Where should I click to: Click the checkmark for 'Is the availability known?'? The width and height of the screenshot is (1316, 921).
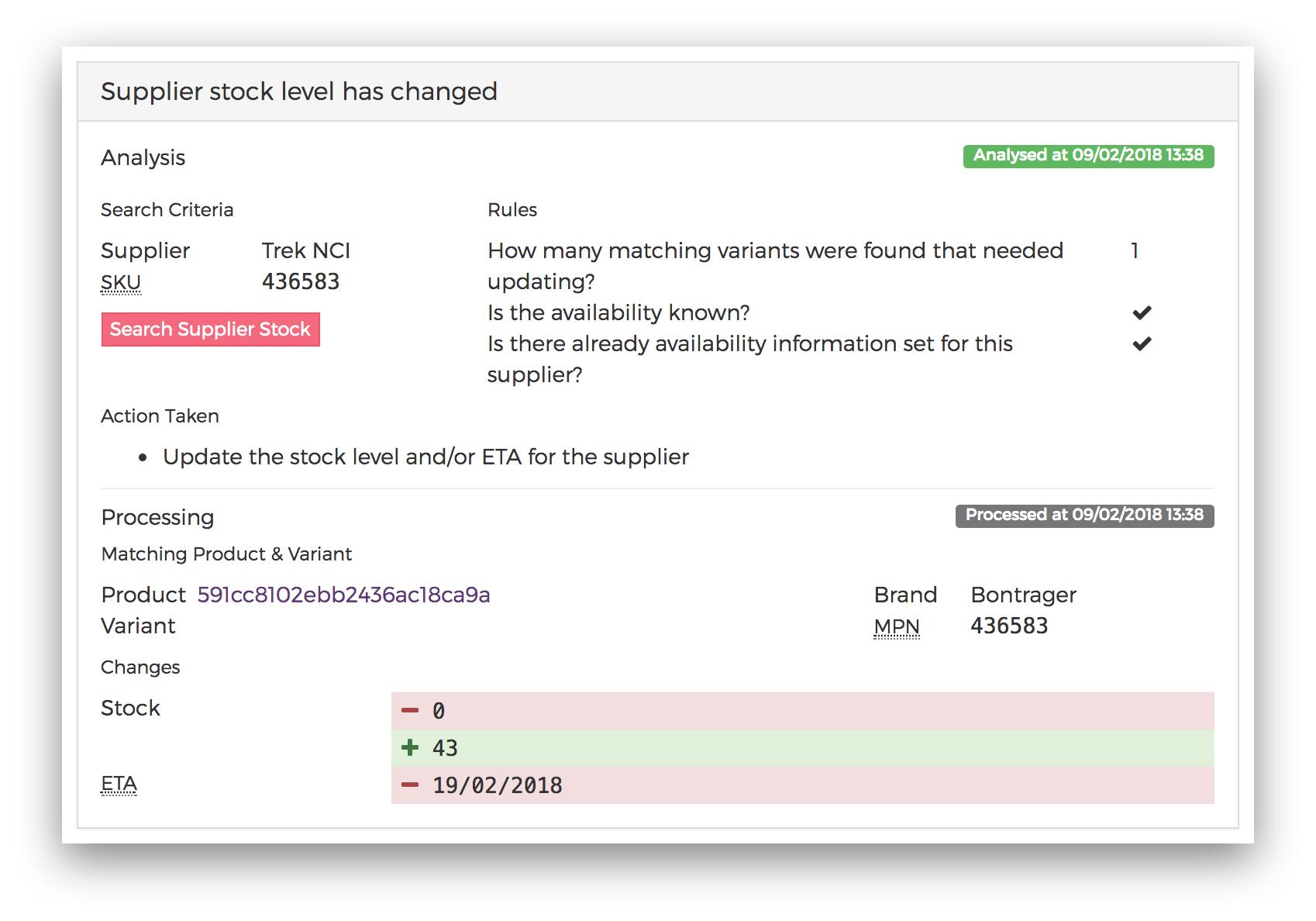[x=1142, y=313]
